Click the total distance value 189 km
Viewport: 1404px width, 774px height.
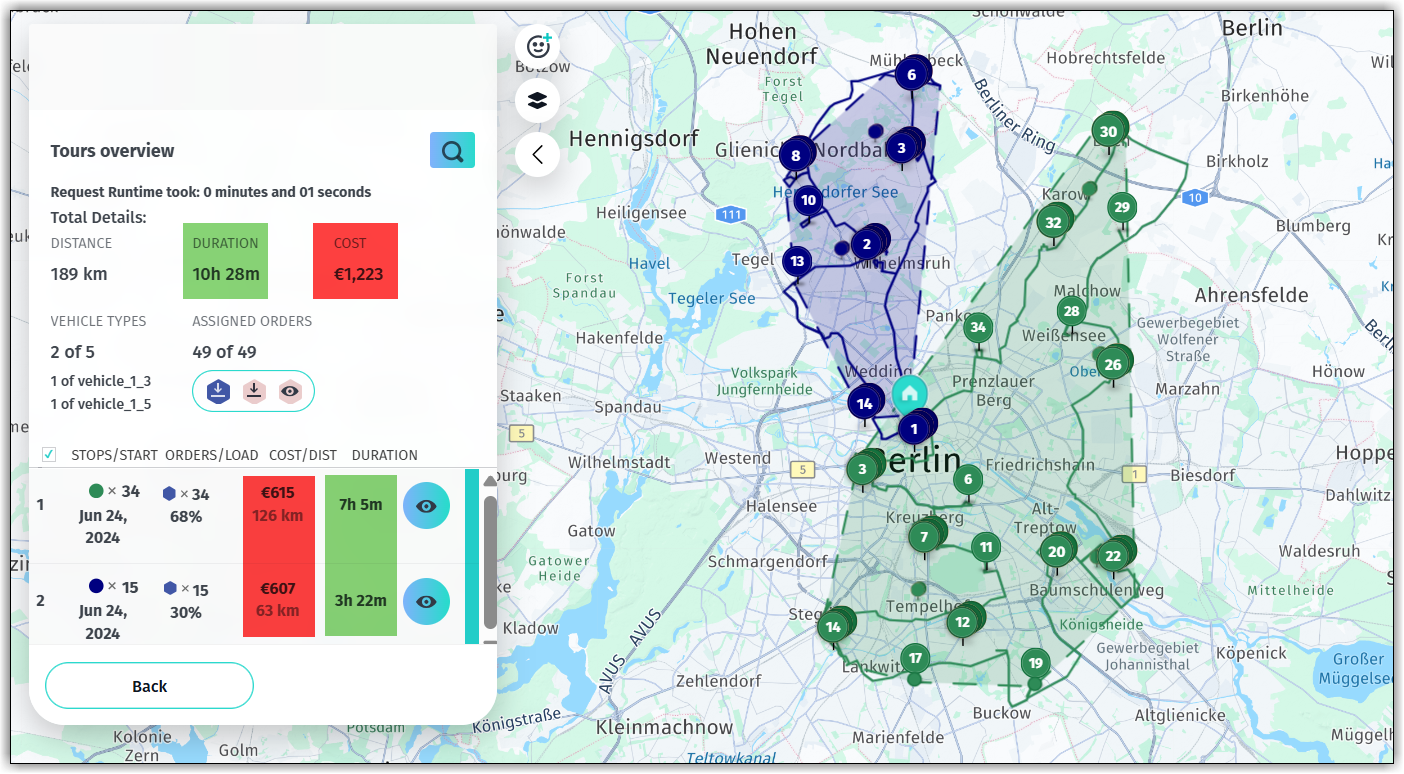pyautogui.click(x=79, y=274)
